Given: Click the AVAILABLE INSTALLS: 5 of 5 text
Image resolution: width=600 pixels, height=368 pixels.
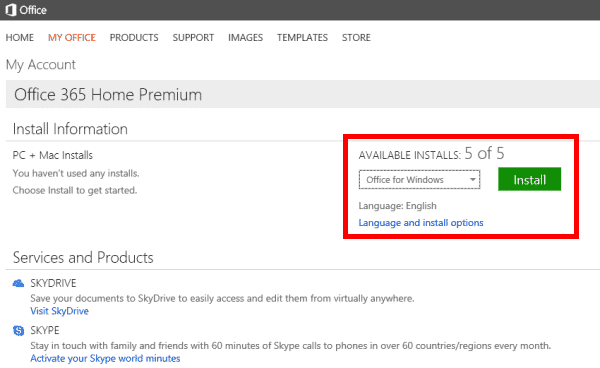Looking at the screenshot, I should click(431, 154).
